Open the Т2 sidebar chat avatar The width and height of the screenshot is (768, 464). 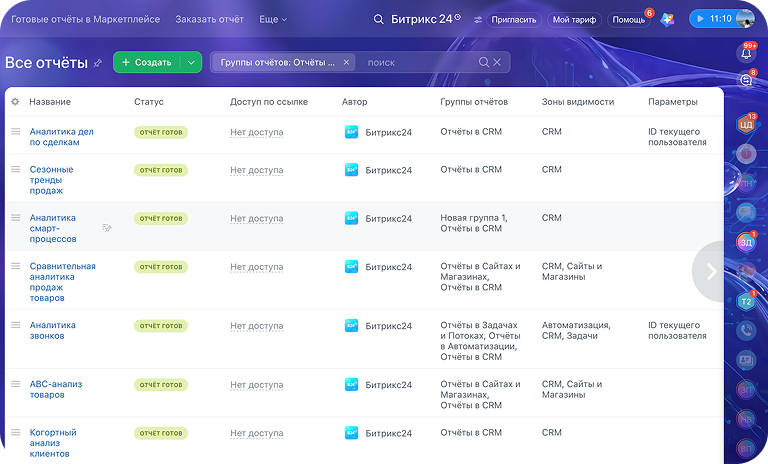(x=746, y=301)
